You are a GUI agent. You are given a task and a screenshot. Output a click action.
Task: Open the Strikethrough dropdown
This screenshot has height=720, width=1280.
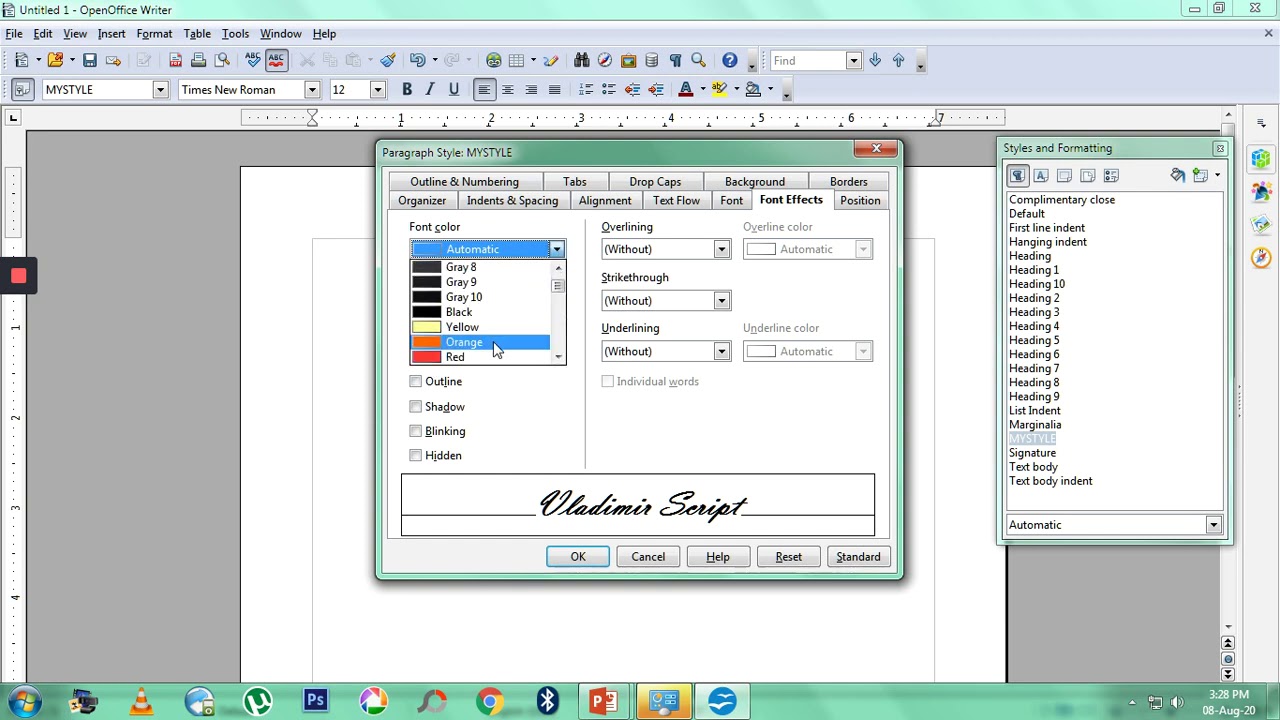pos(721,301)
